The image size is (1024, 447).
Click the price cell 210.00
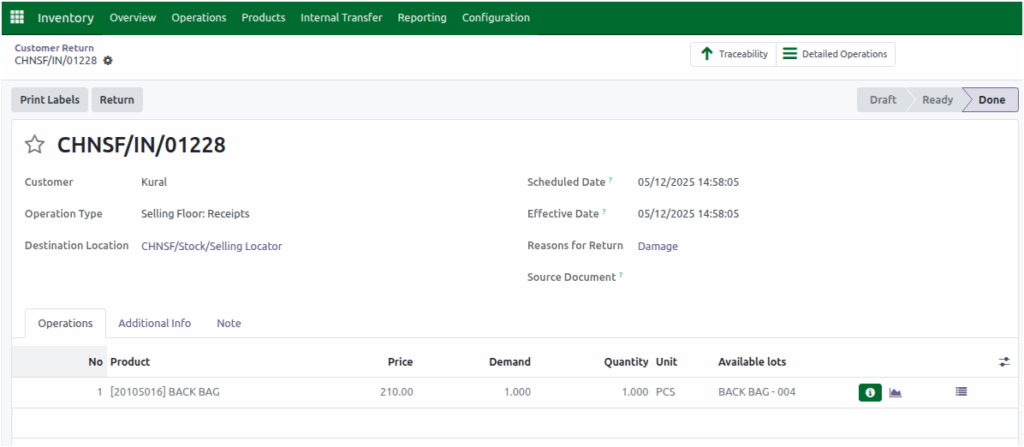tap(396, 392)
